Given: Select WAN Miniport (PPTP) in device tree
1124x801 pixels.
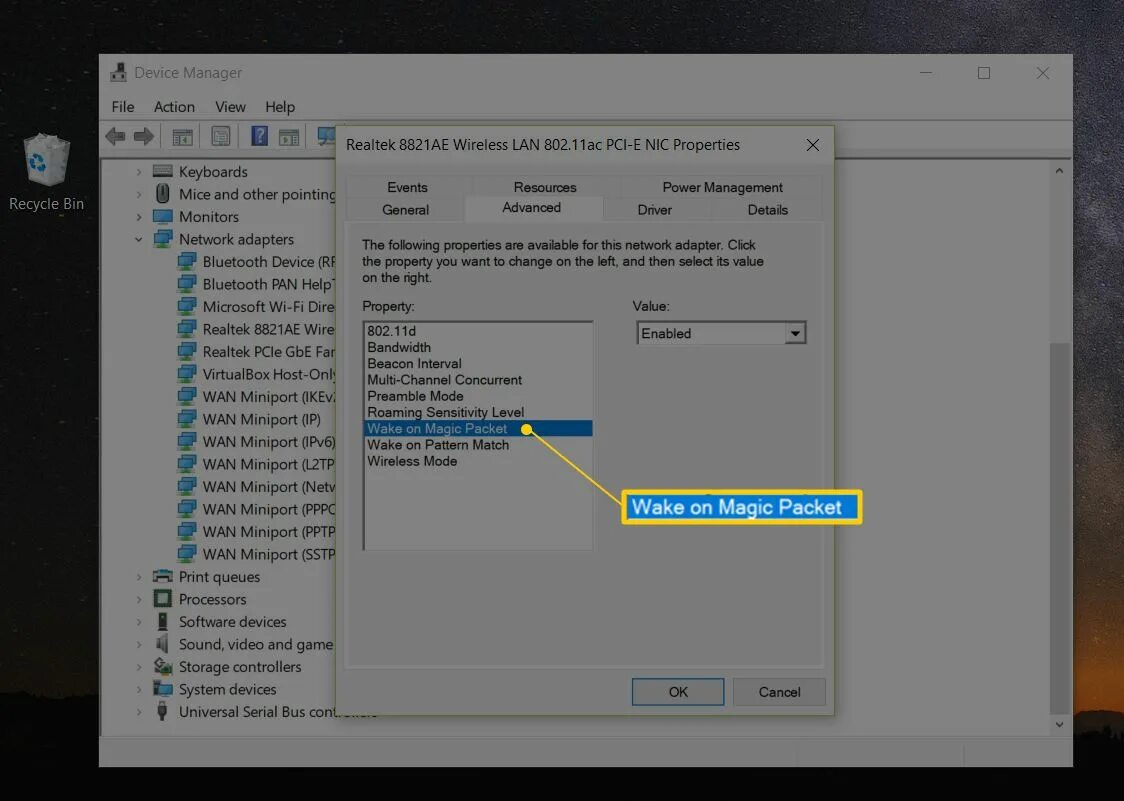Looking at the screenshot, I should (268, 531).
